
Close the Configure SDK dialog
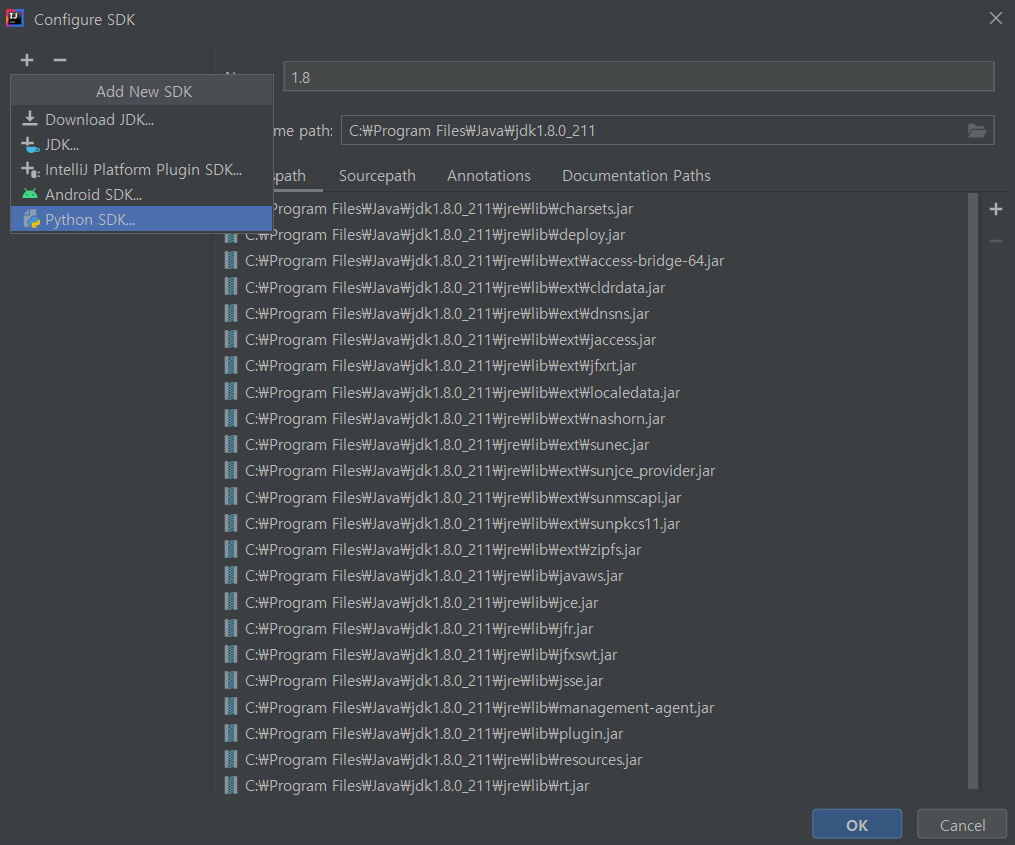pos(996,19)
